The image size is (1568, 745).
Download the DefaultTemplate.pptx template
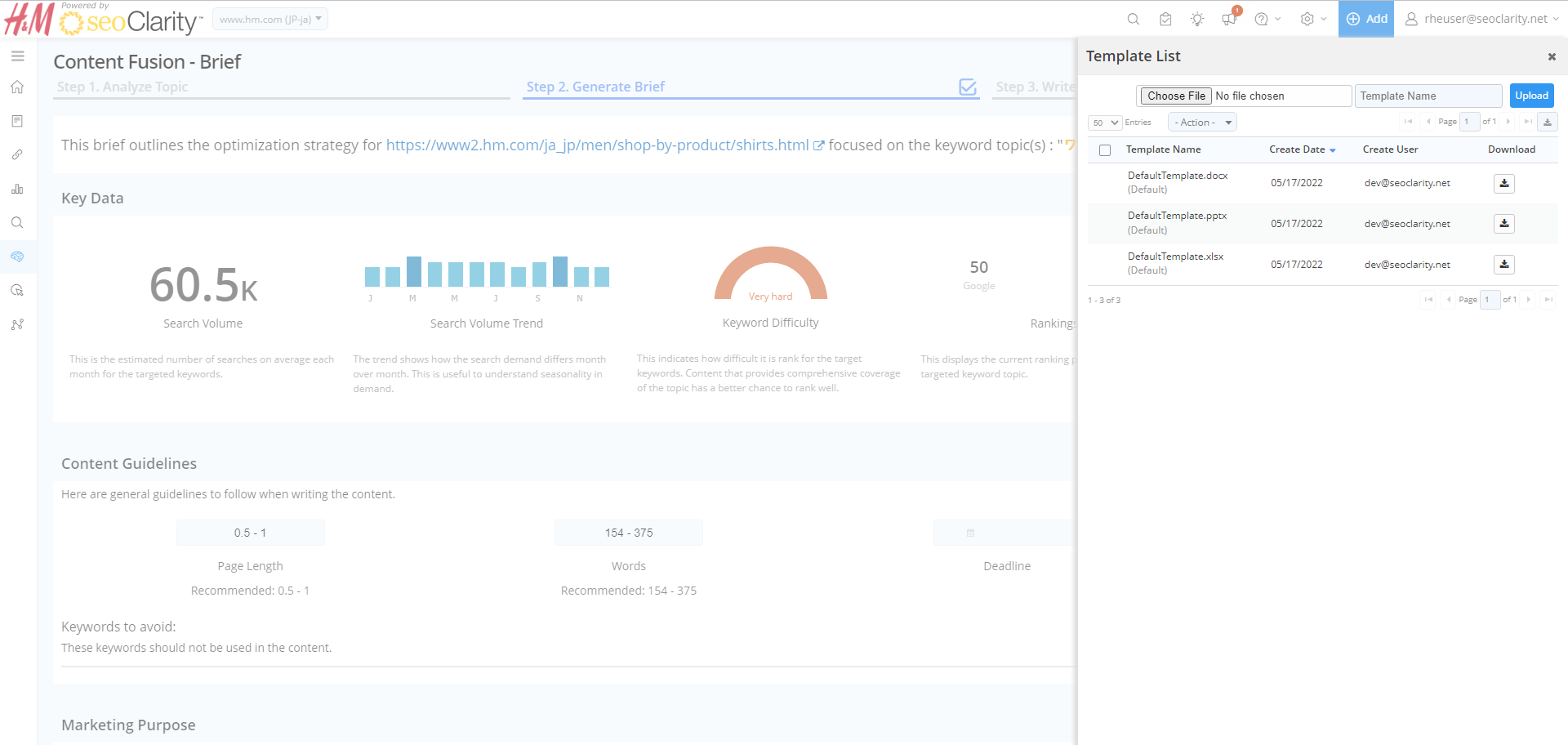(1503, 224)
